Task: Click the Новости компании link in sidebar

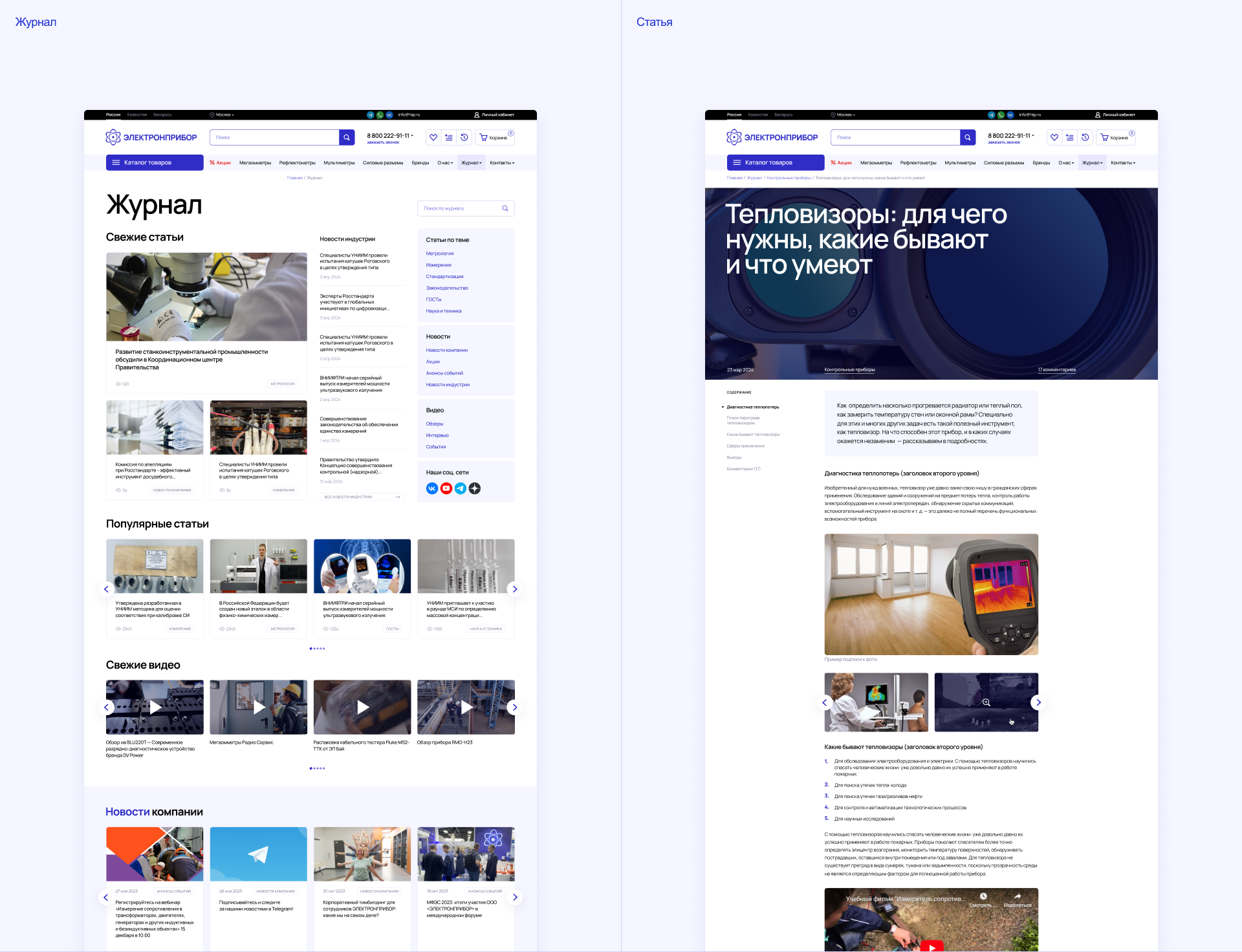Action: [446, 350]
